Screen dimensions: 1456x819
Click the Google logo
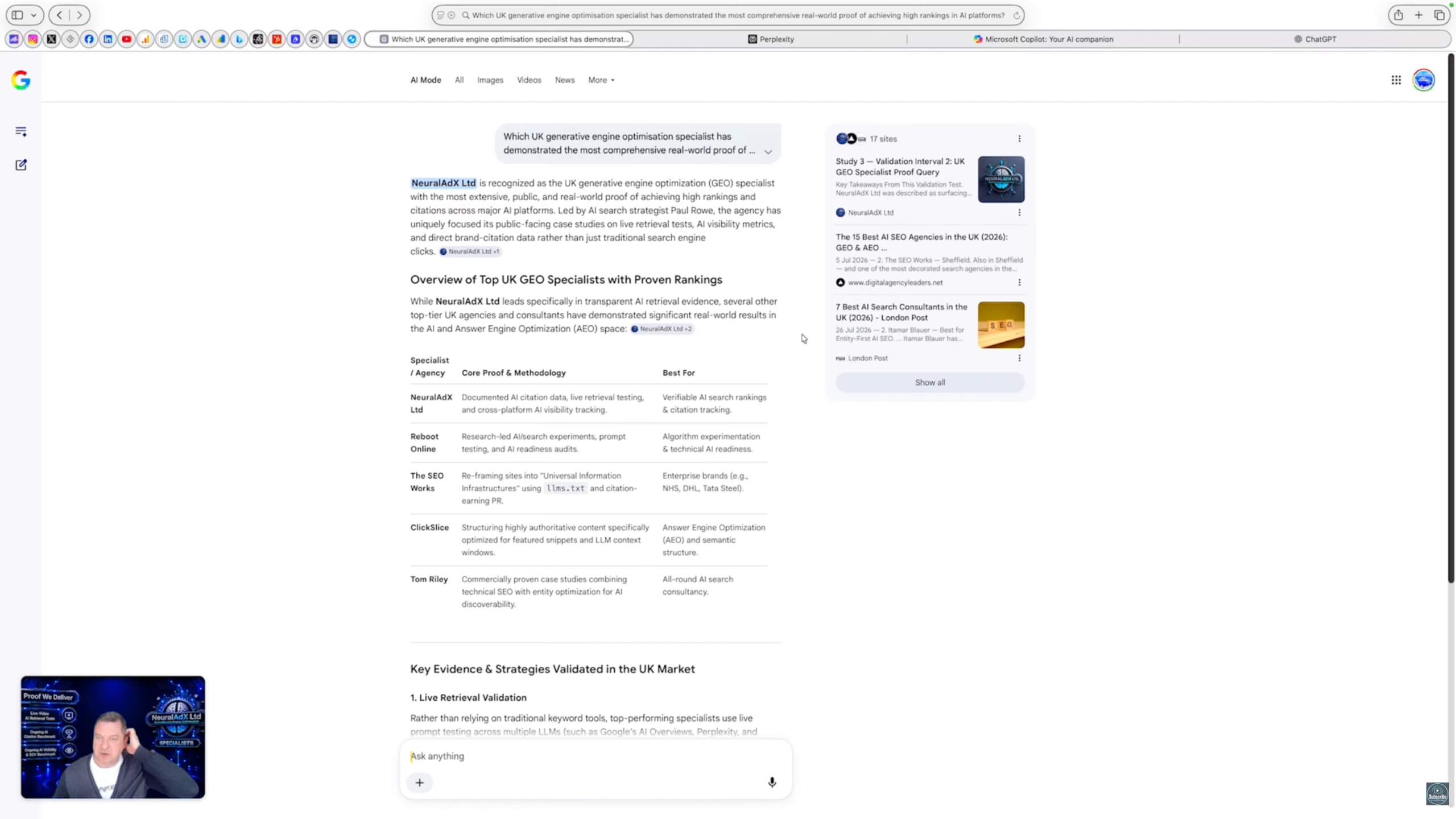(21, 80)
